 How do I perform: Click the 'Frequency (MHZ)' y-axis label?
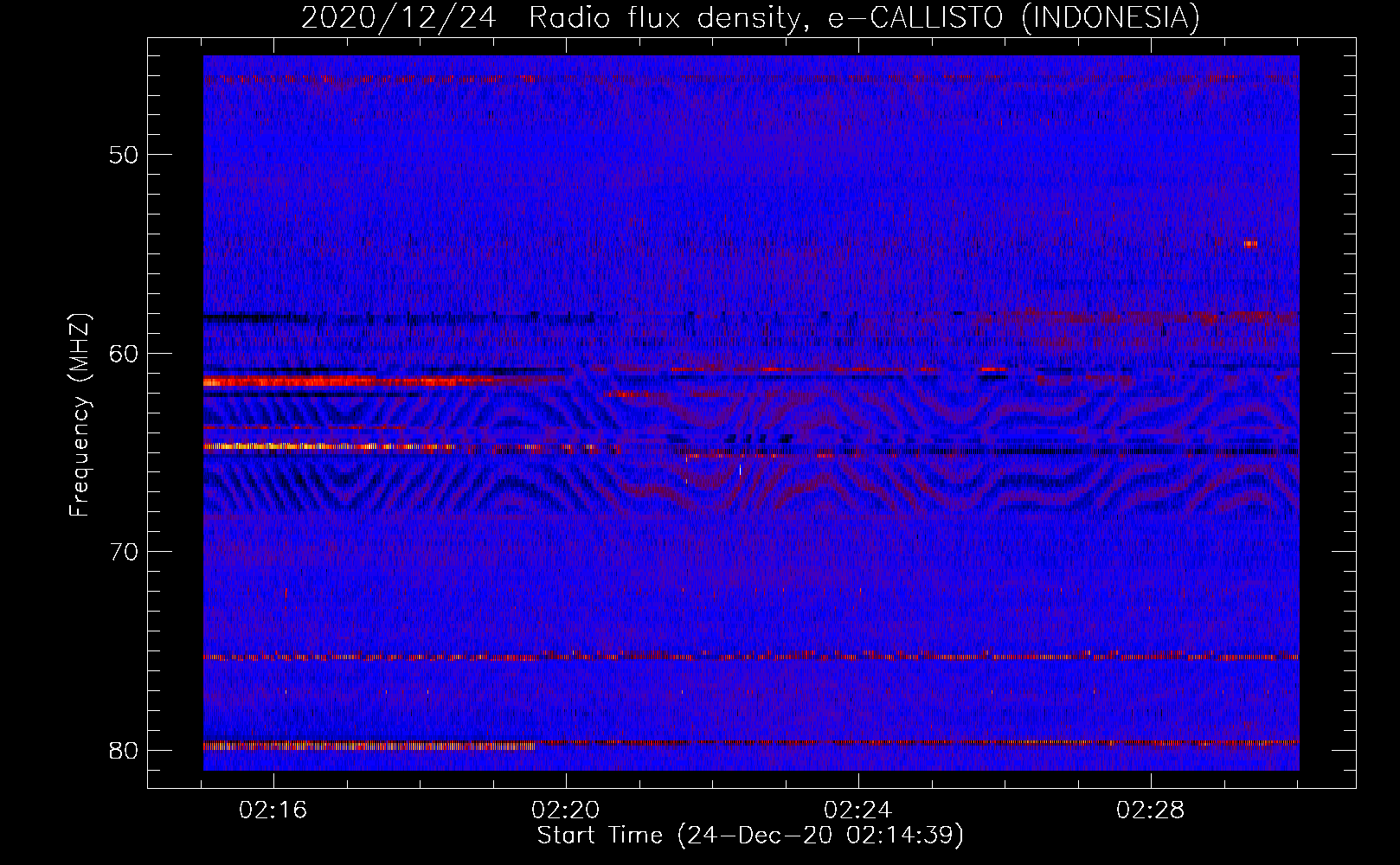80,415
